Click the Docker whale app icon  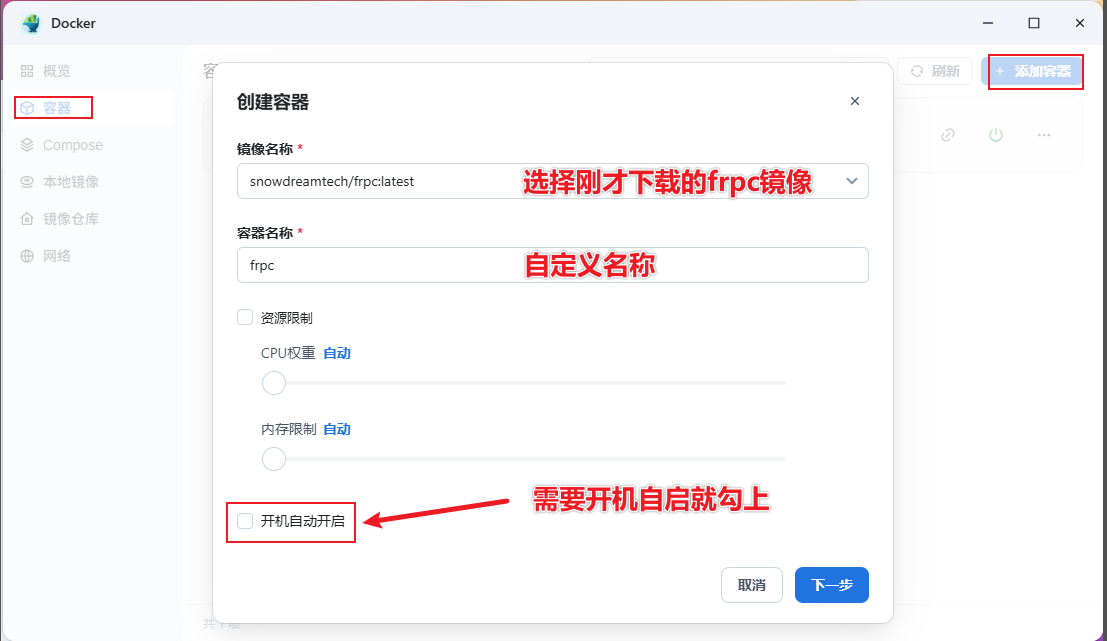tap(31, 23)
